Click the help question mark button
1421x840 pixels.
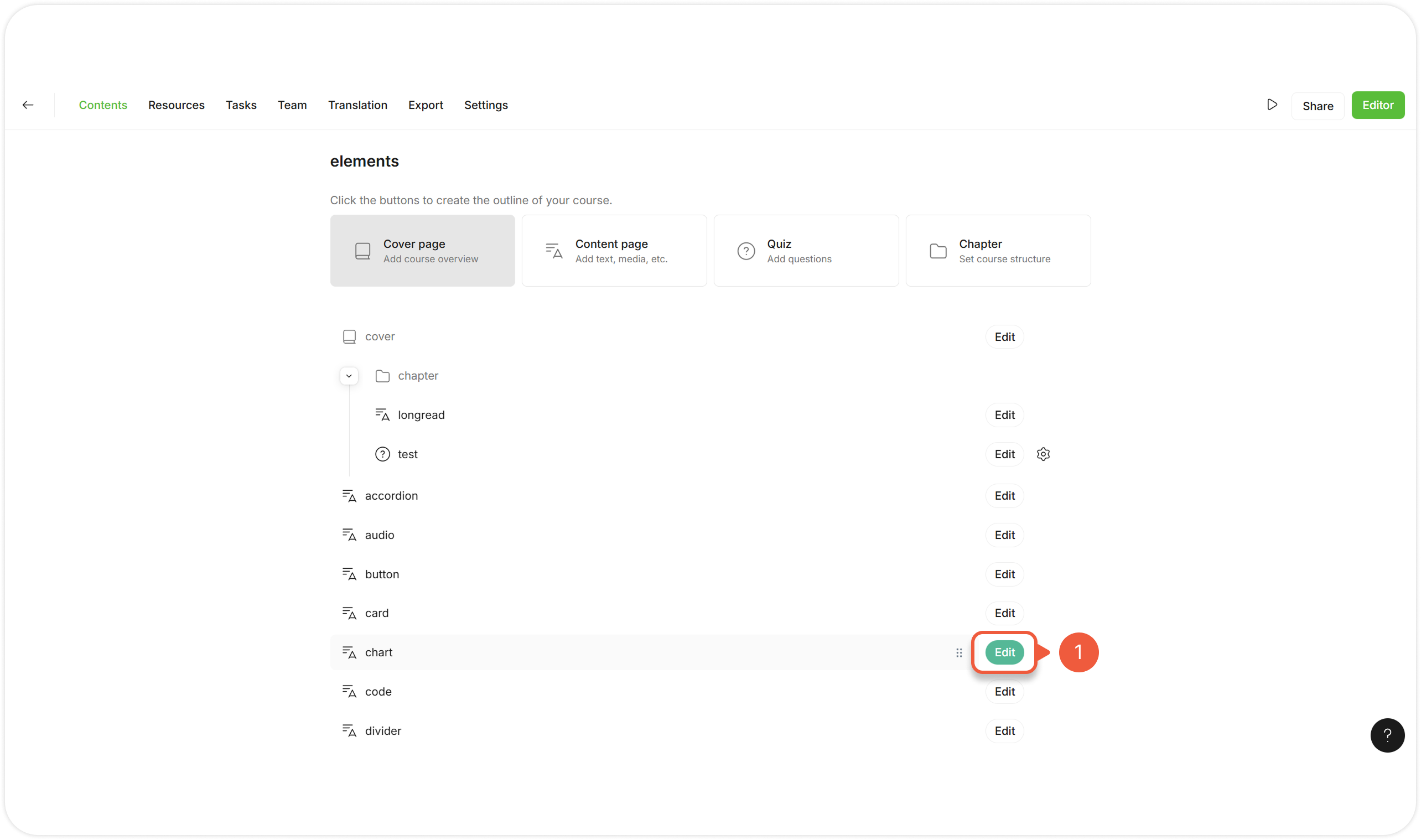coord(1387,735)
